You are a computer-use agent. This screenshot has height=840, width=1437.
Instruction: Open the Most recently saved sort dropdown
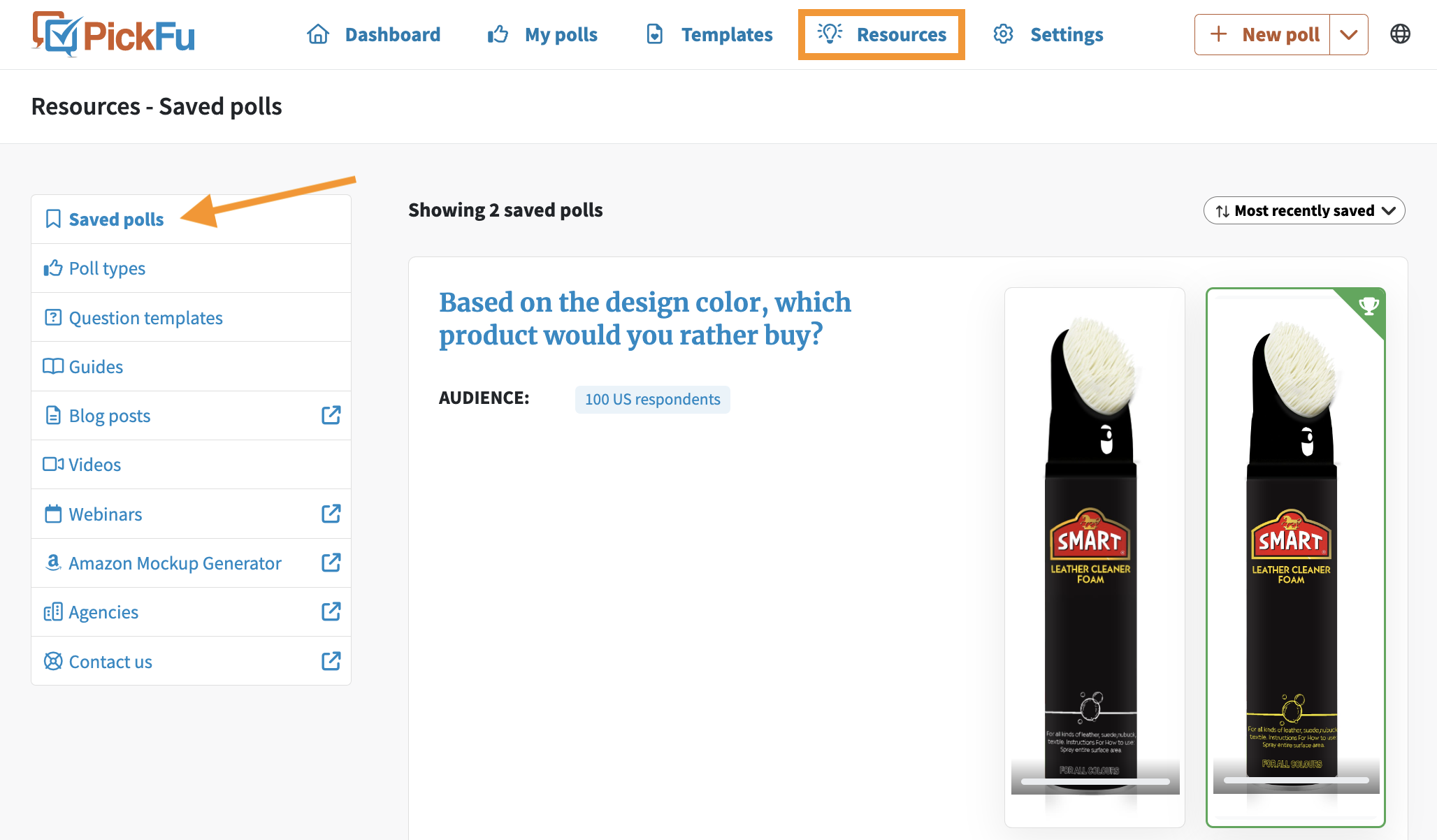click(x=1304, y=210)
